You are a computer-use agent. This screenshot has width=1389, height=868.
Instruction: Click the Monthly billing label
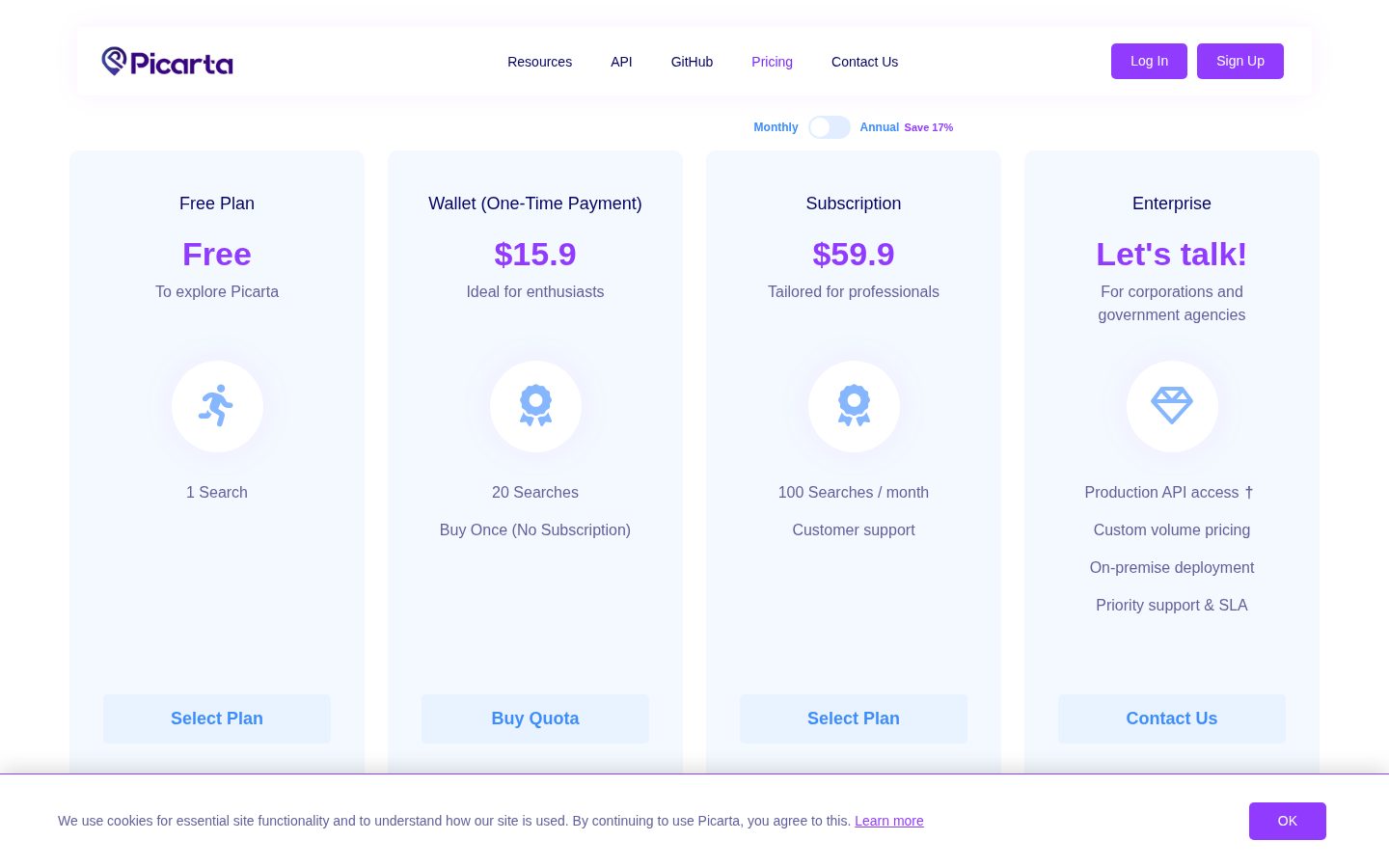tap(776, 127)
